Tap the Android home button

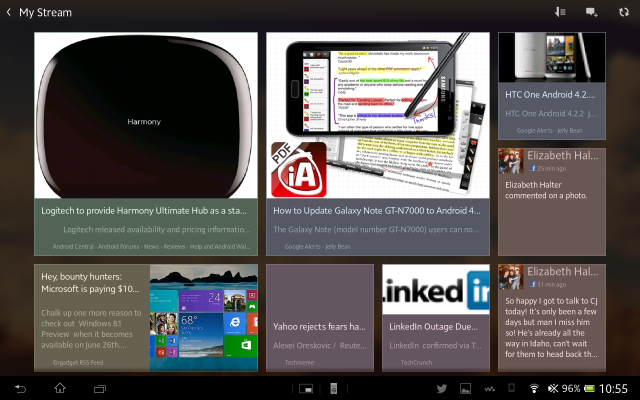60,388
